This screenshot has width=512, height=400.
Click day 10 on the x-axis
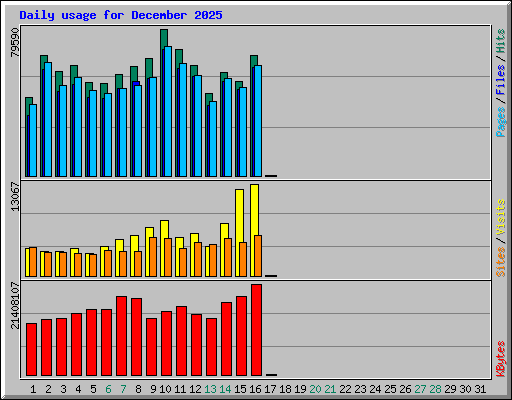165,389
